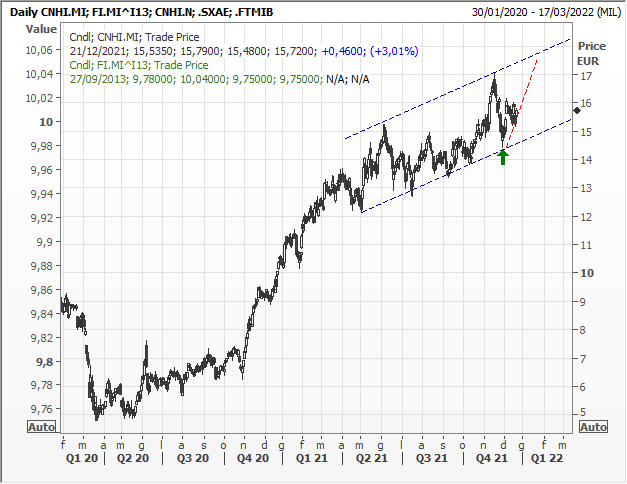Click the green up arrow marker
This screenshot has width=627, height=484.
coord(503,157)
